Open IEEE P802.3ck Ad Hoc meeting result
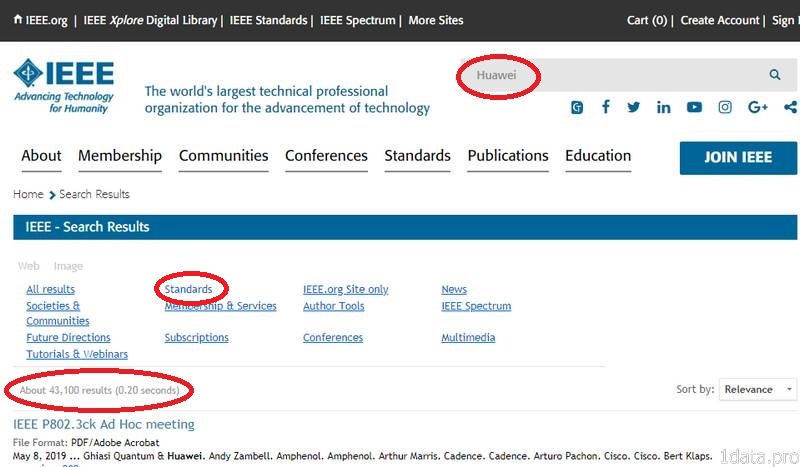The width and height of the screenshot is (800, 467). point(104,424)
